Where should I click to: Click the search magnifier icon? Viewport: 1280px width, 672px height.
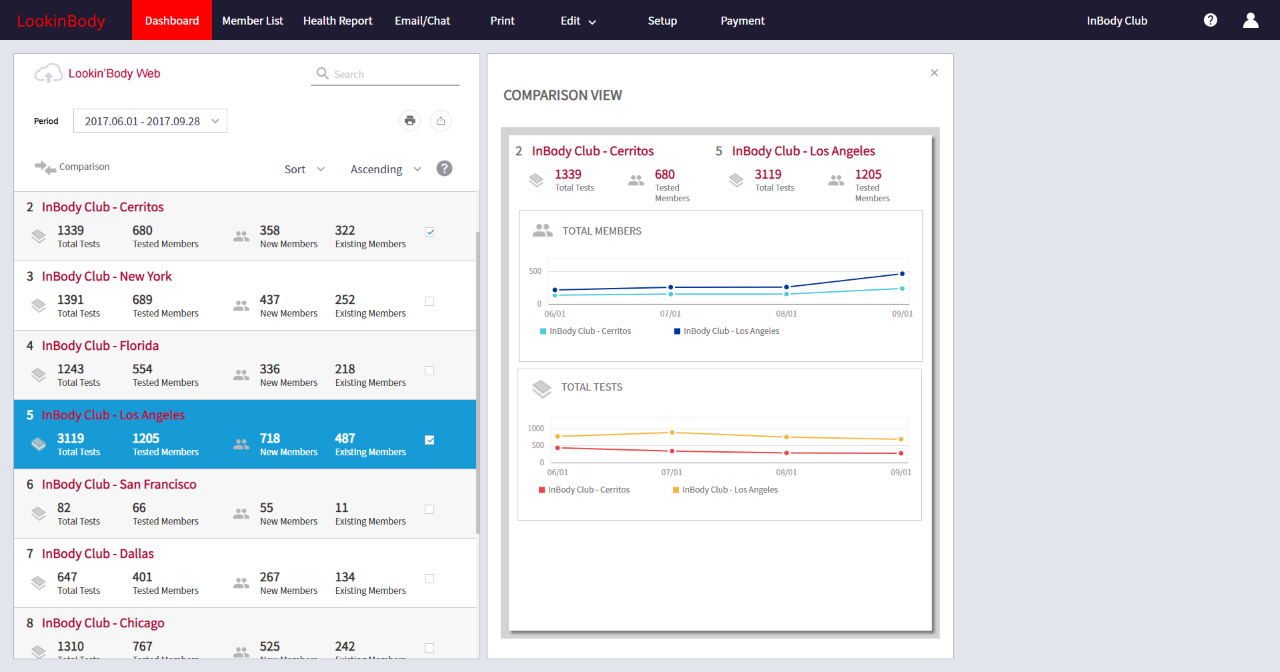click(322, 73)
